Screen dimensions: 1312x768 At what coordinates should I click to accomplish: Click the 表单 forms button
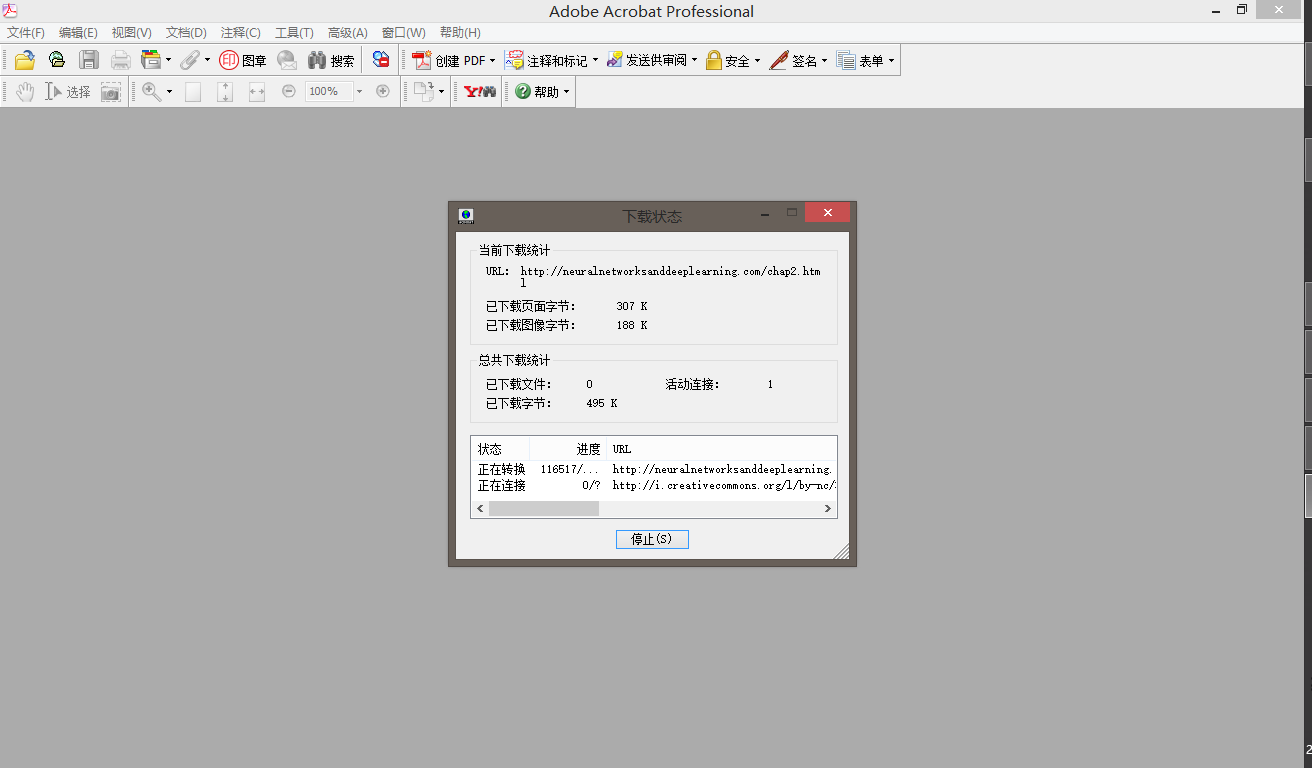click(860, 60)
